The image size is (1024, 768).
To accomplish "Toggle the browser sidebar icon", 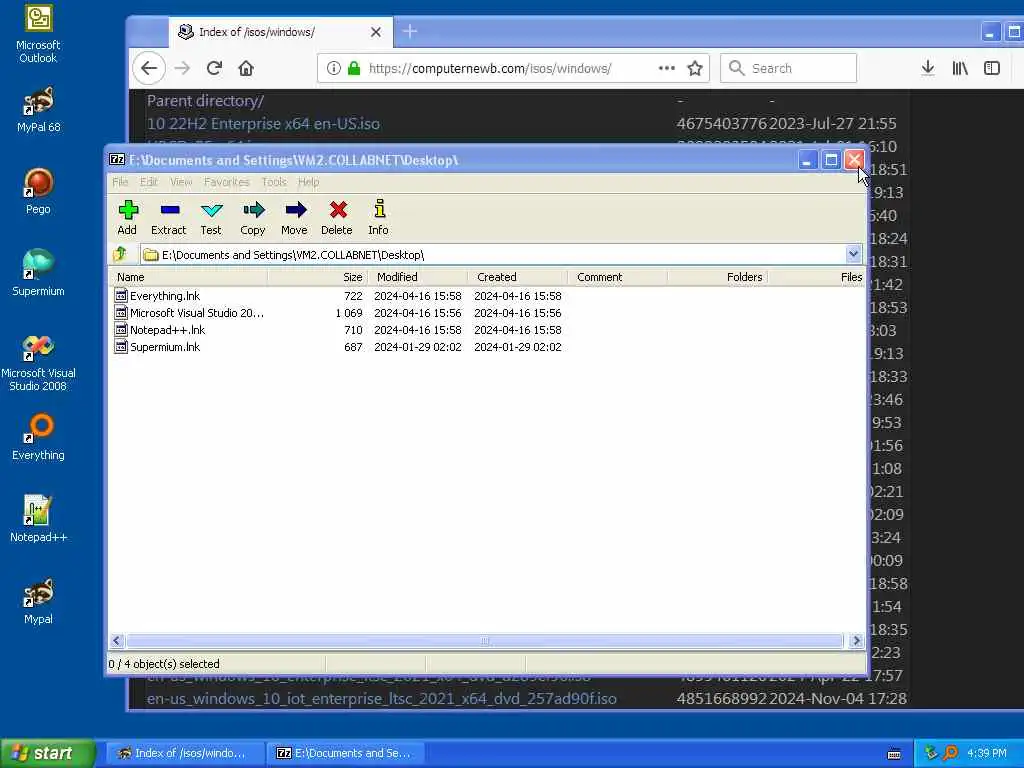I will tap(991, 68).
